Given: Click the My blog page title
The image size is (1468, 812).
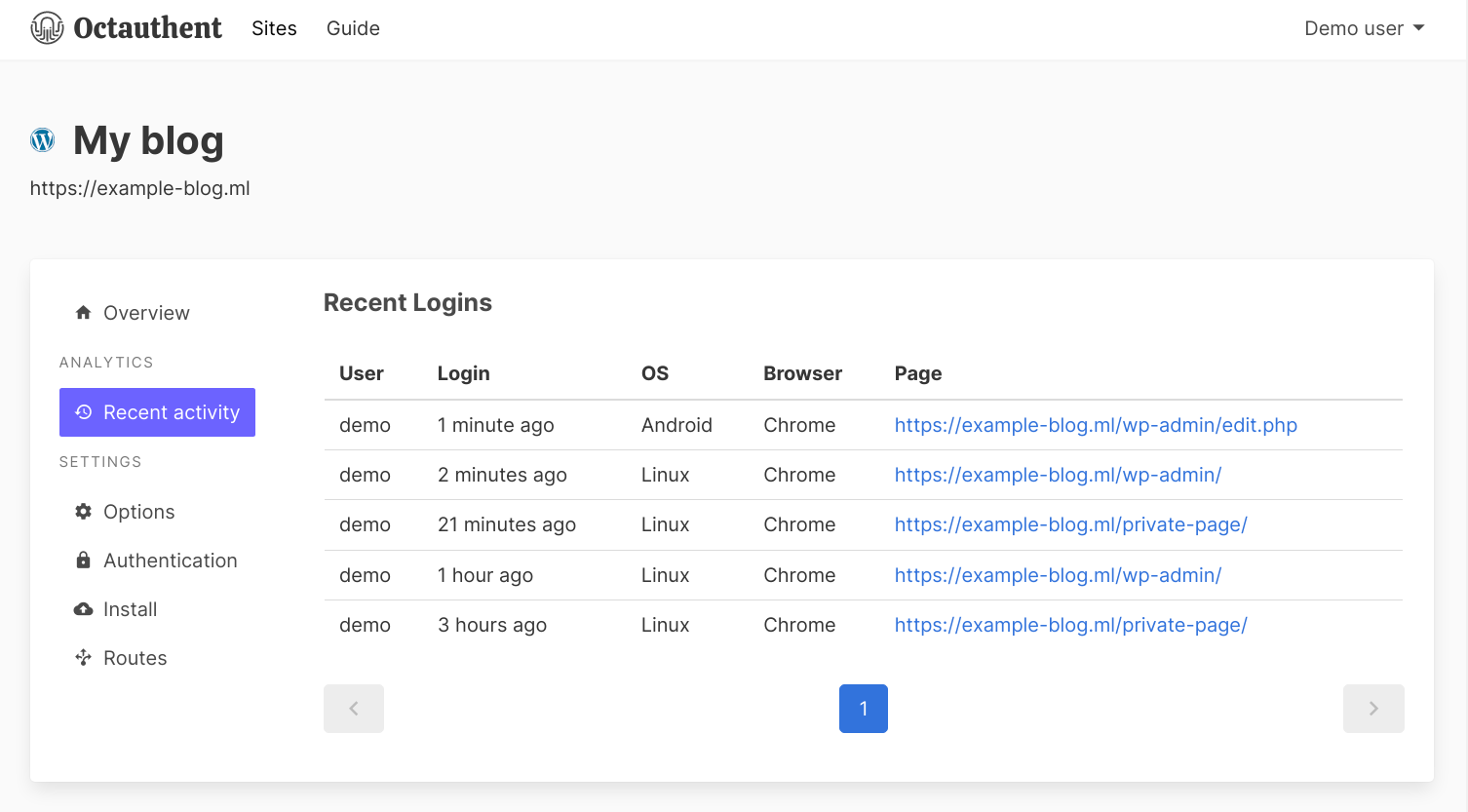Looking at the screenshot, I should [x=148, y=140].
